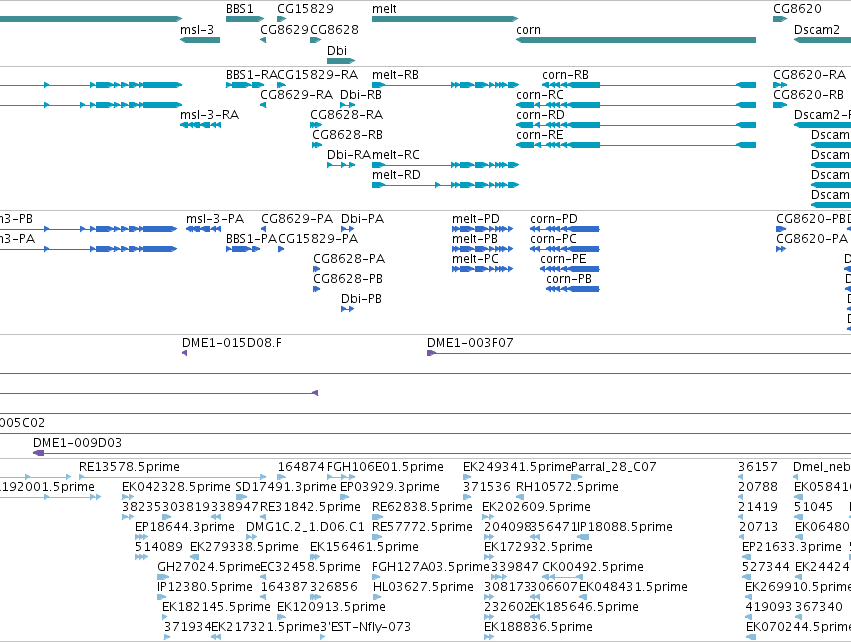Screen dimensions: 851x642
Task: Click the EP21633.3prime EST label
Action: pos(792,547)
